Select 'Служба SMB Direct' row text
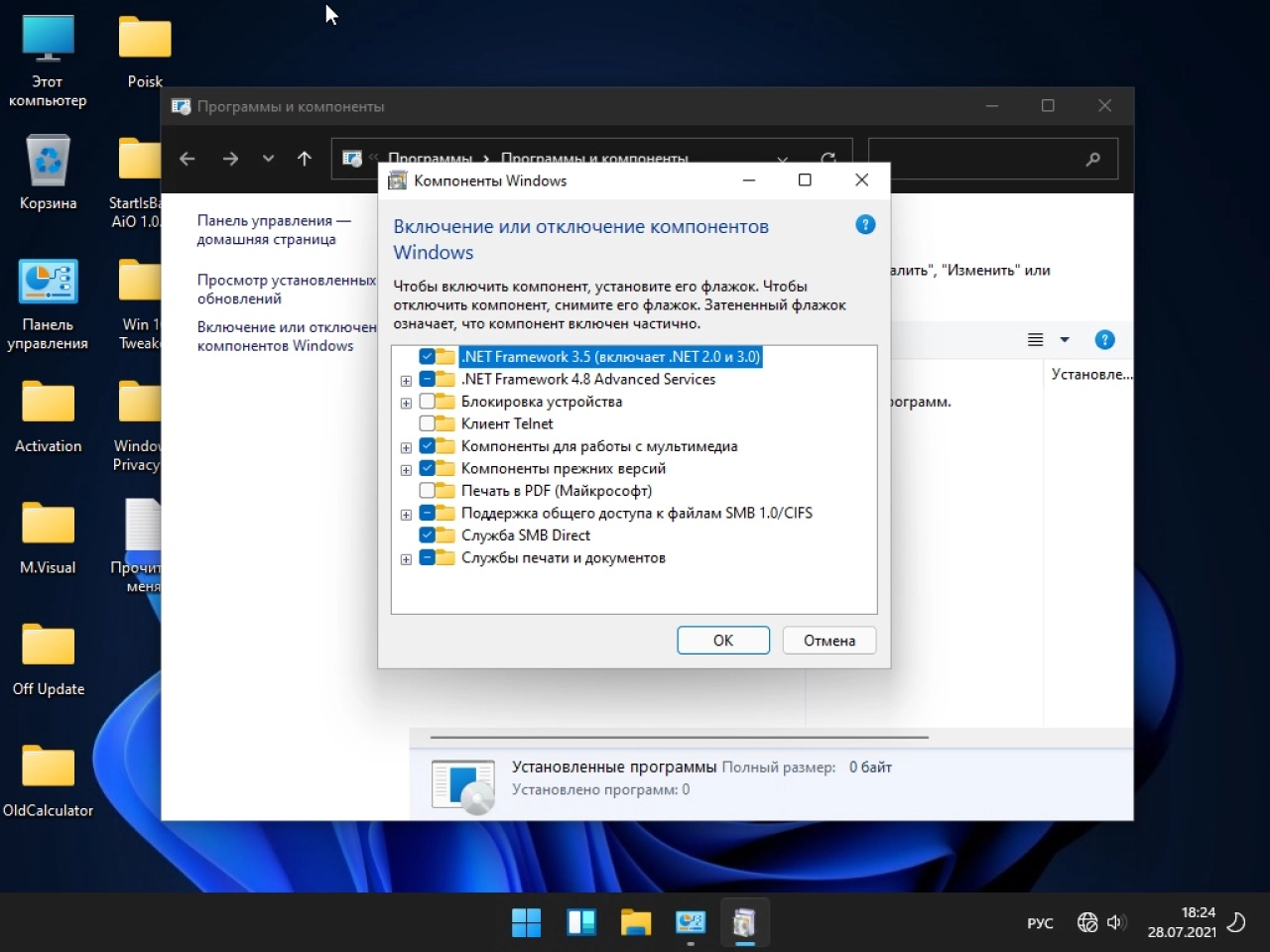 (x=526, y=535)
